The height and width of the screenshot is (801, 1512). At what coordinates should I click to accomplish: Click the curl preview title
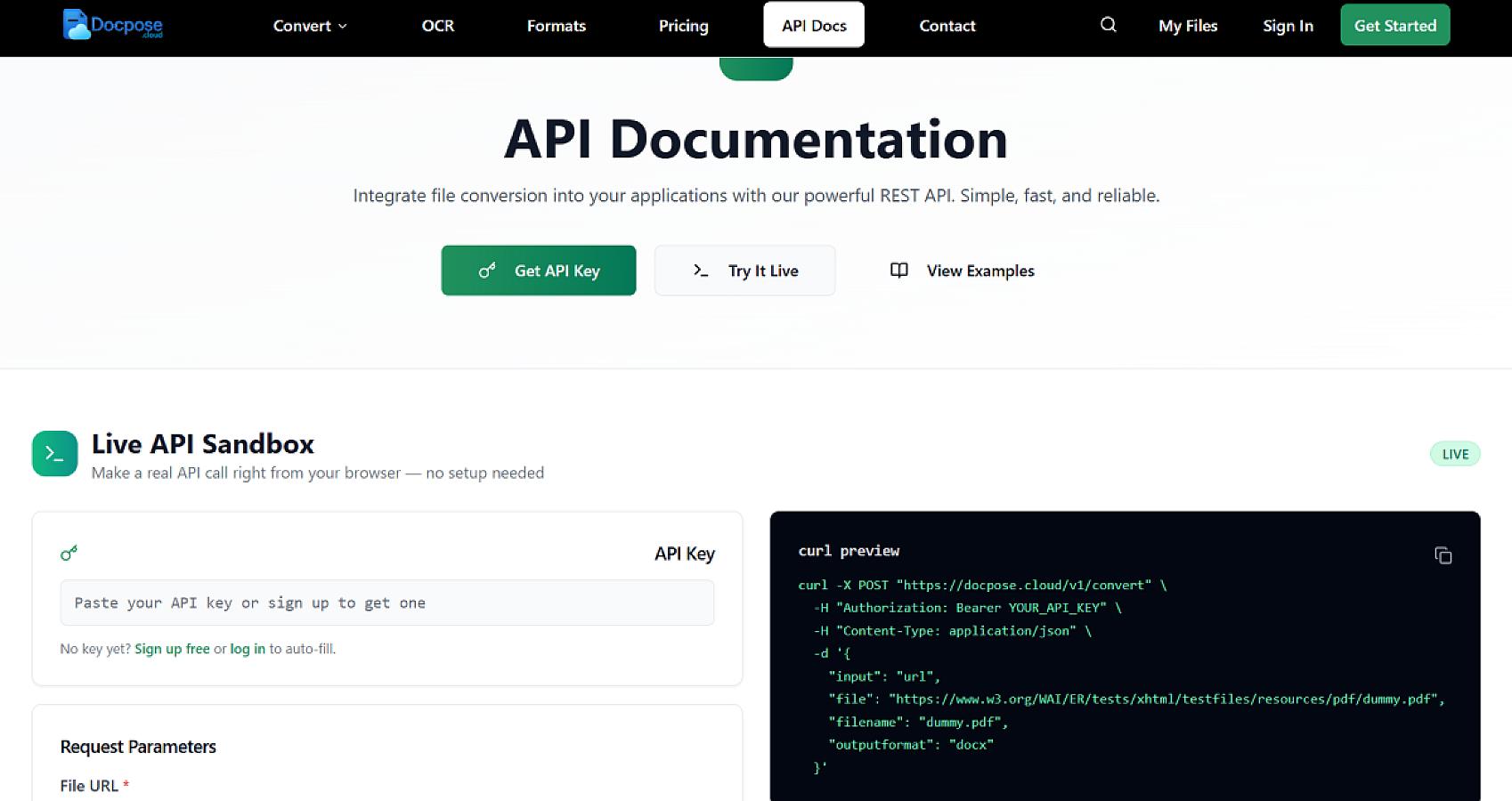[x=849, y=551]
